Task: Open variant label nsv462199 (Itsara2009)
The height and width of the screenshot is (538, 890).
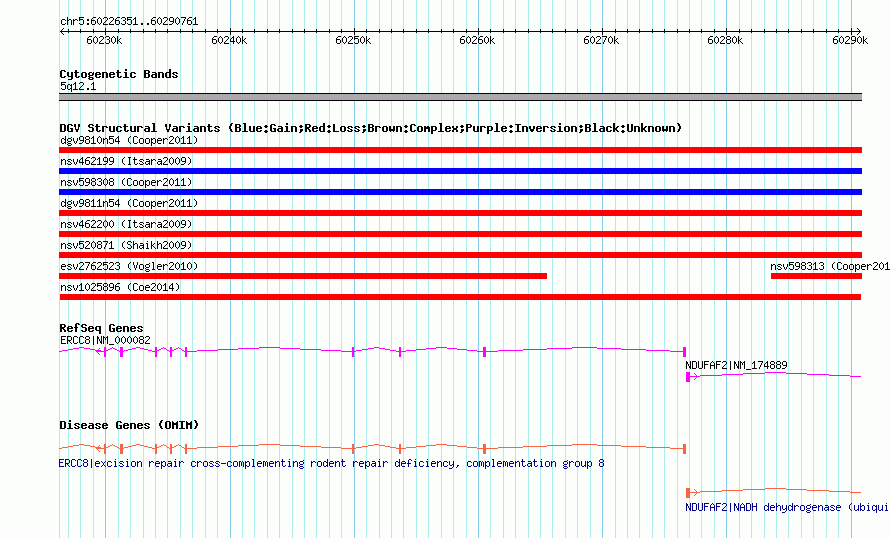Action: [x=126, y=161]
